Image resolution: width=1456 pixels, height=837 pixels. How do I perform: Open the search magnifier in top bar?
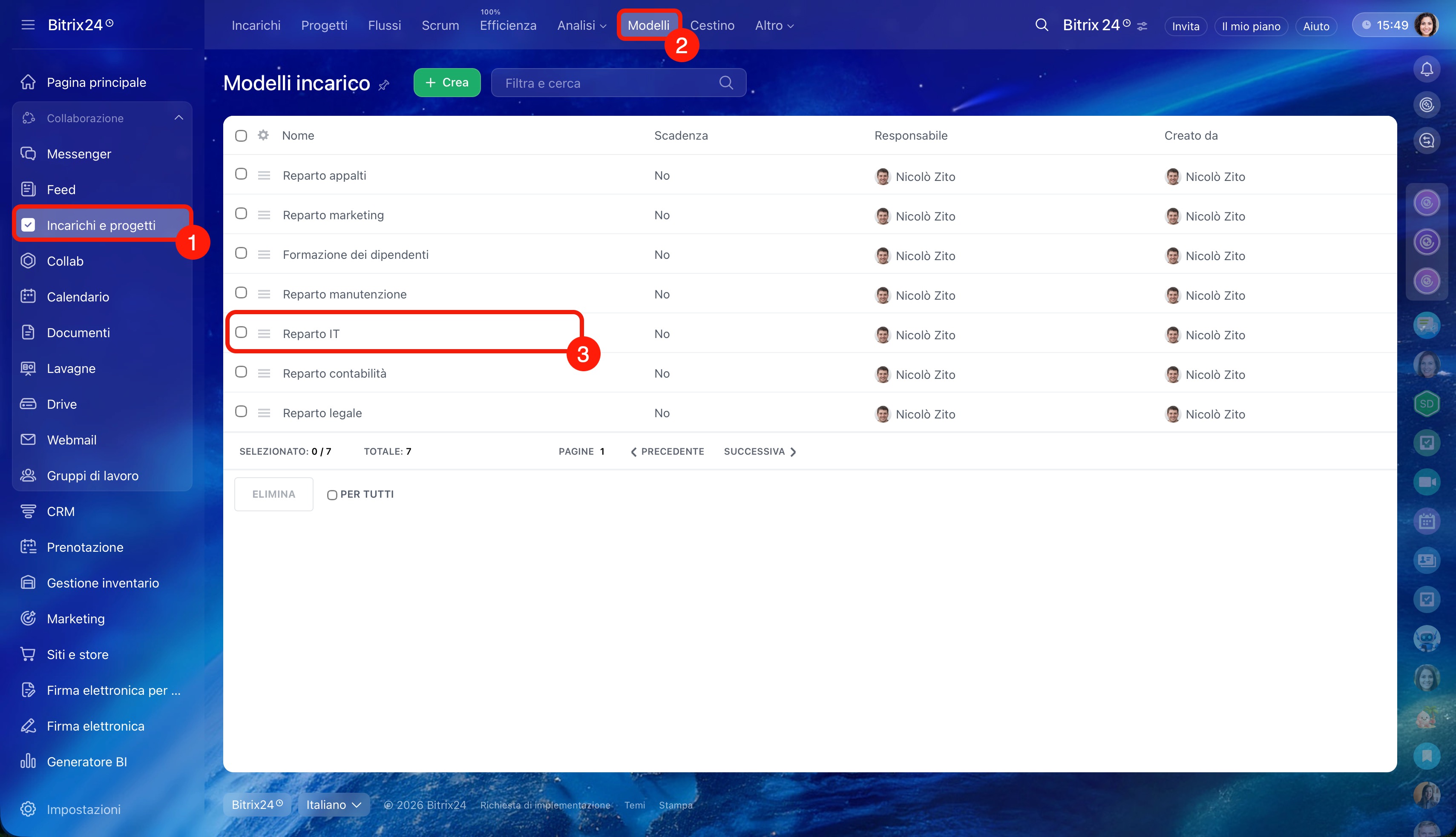coord(1042,25)
